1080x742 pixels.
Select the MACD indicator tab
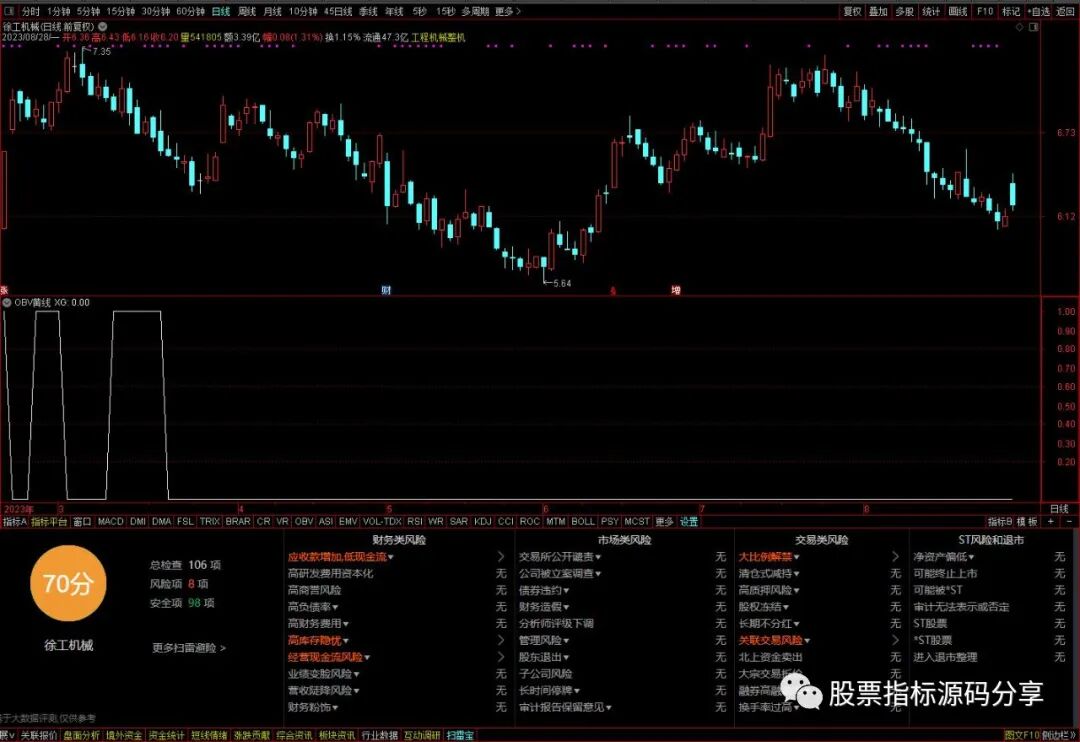click(x=110, y=522)
